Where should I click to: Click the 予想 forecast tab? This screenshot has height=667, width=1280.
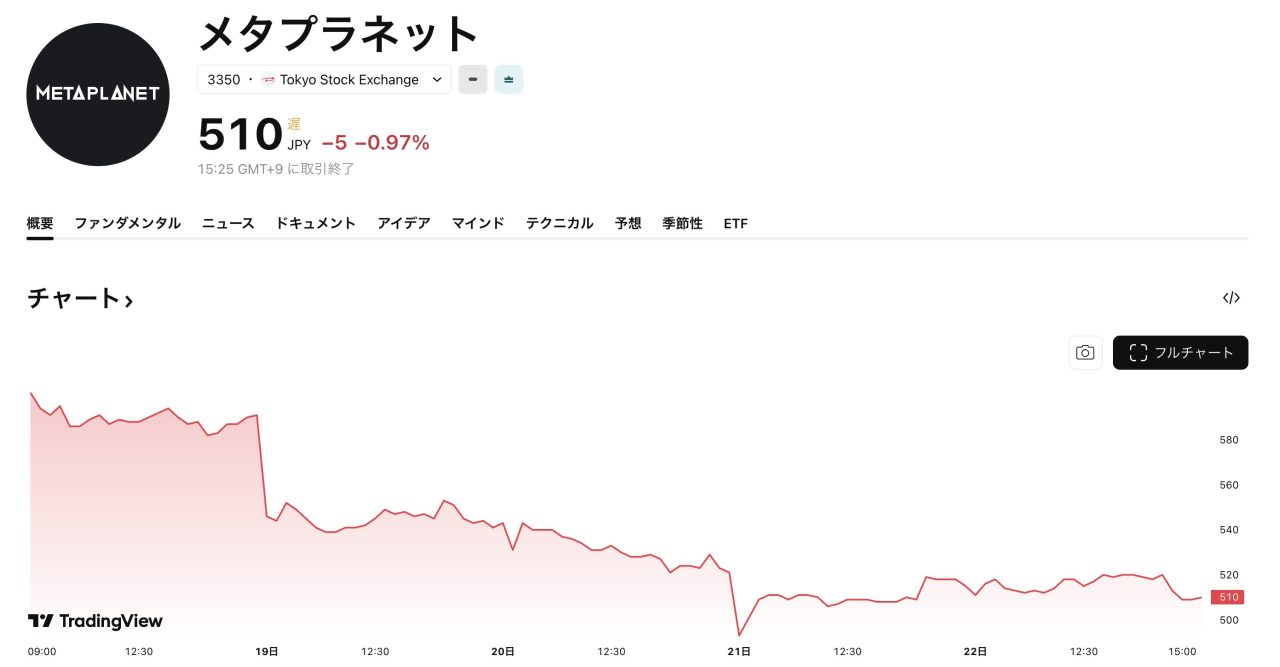pos(628,224)
